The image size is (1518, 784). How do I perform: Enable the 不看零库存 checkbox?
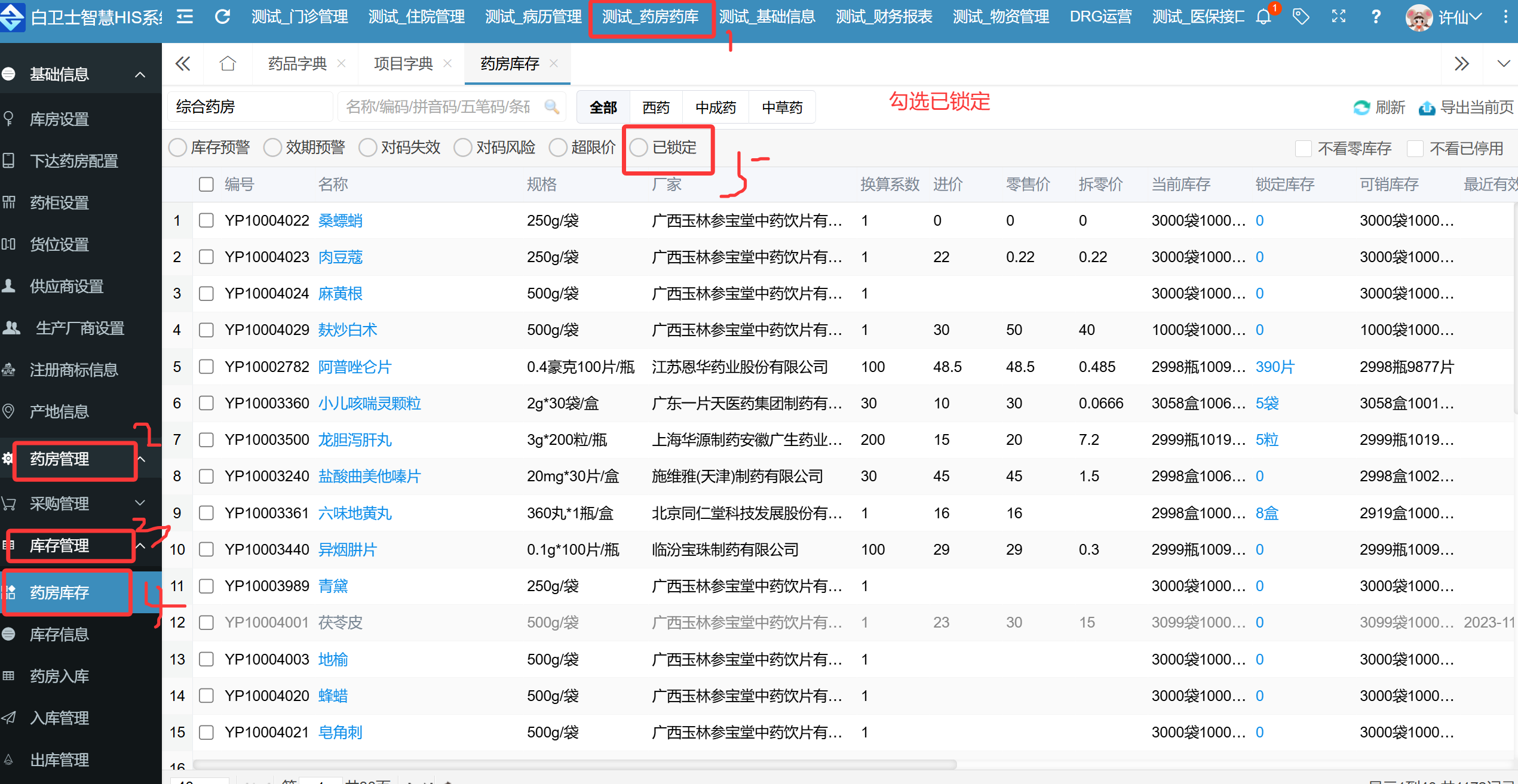coord(1303,148)
